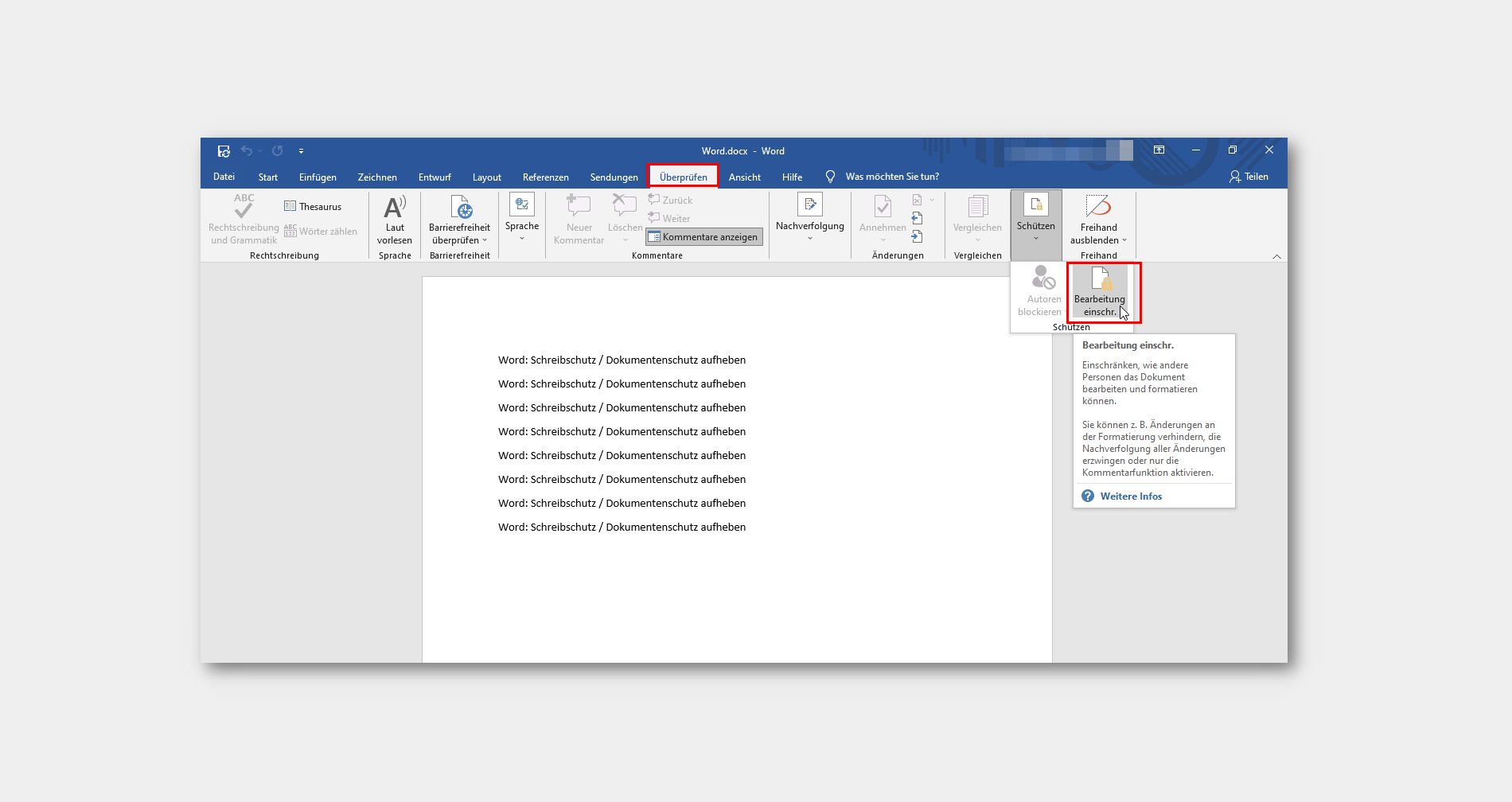Collapse the ribbon with the chevron
Image resolution: width=1512 pixels, height=802 pixels.
pos(1276,256)
